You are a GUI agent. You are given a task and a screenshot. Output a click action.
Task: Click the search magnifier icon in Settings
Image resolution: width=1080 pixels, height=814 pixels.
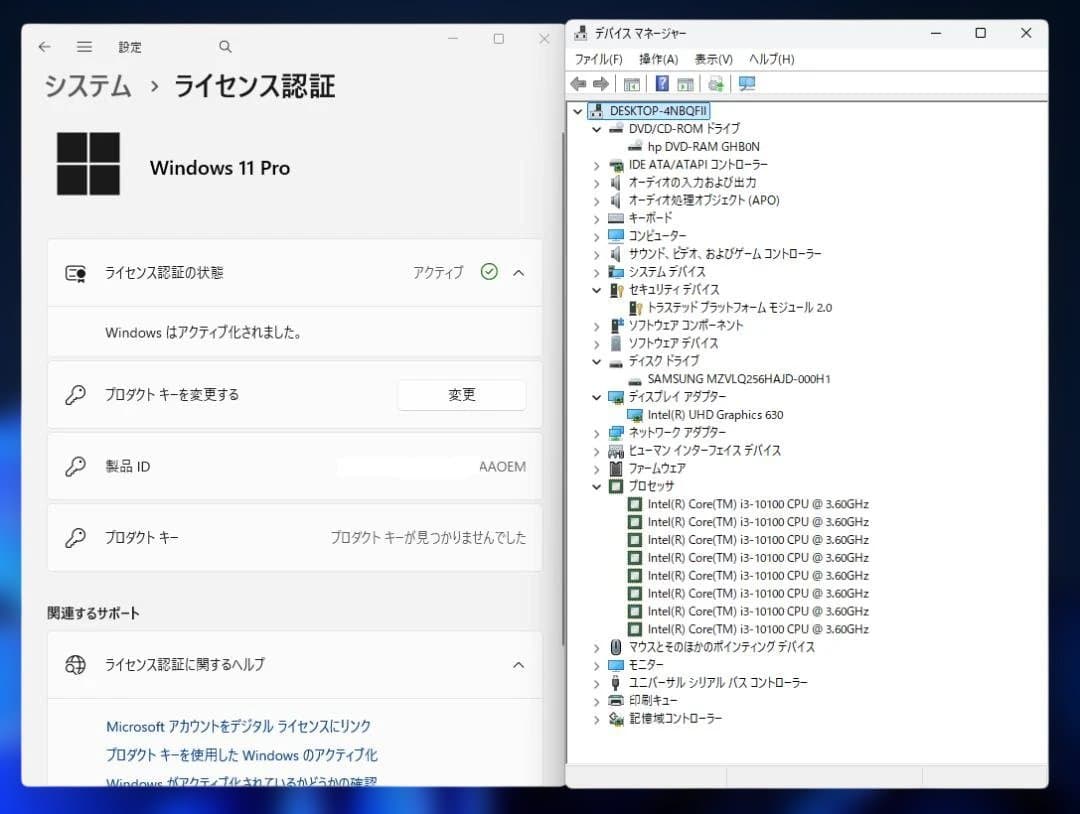(x=225, y=46)
